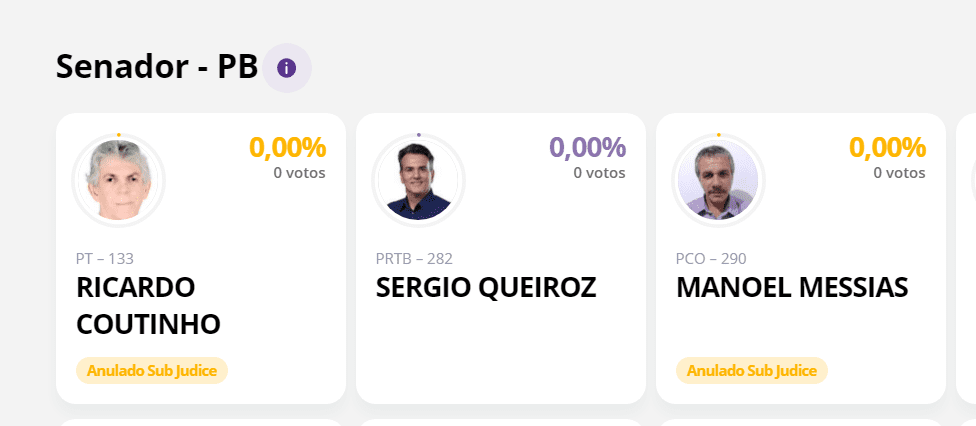Click Anulado Sub Judice badge under Ricardo Coutinho
The image size is (976, 426).
point(152,371)
